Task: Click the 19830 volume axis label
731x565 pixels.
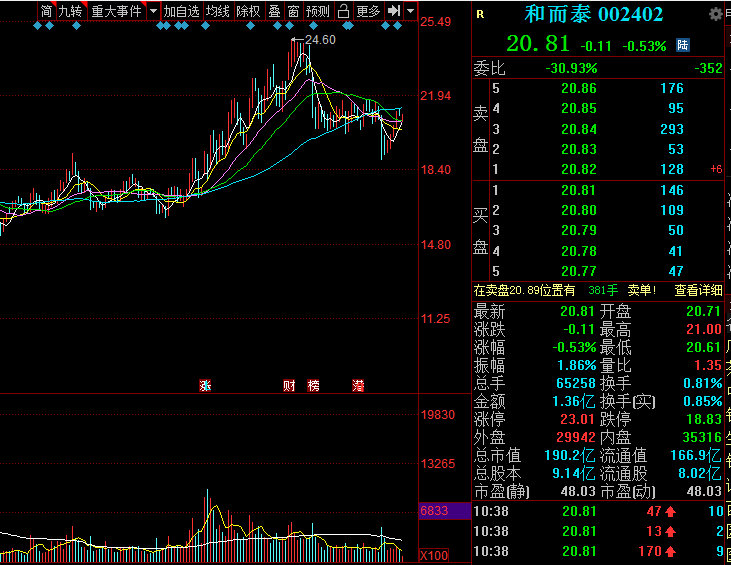Action: (x=437, y=415)
